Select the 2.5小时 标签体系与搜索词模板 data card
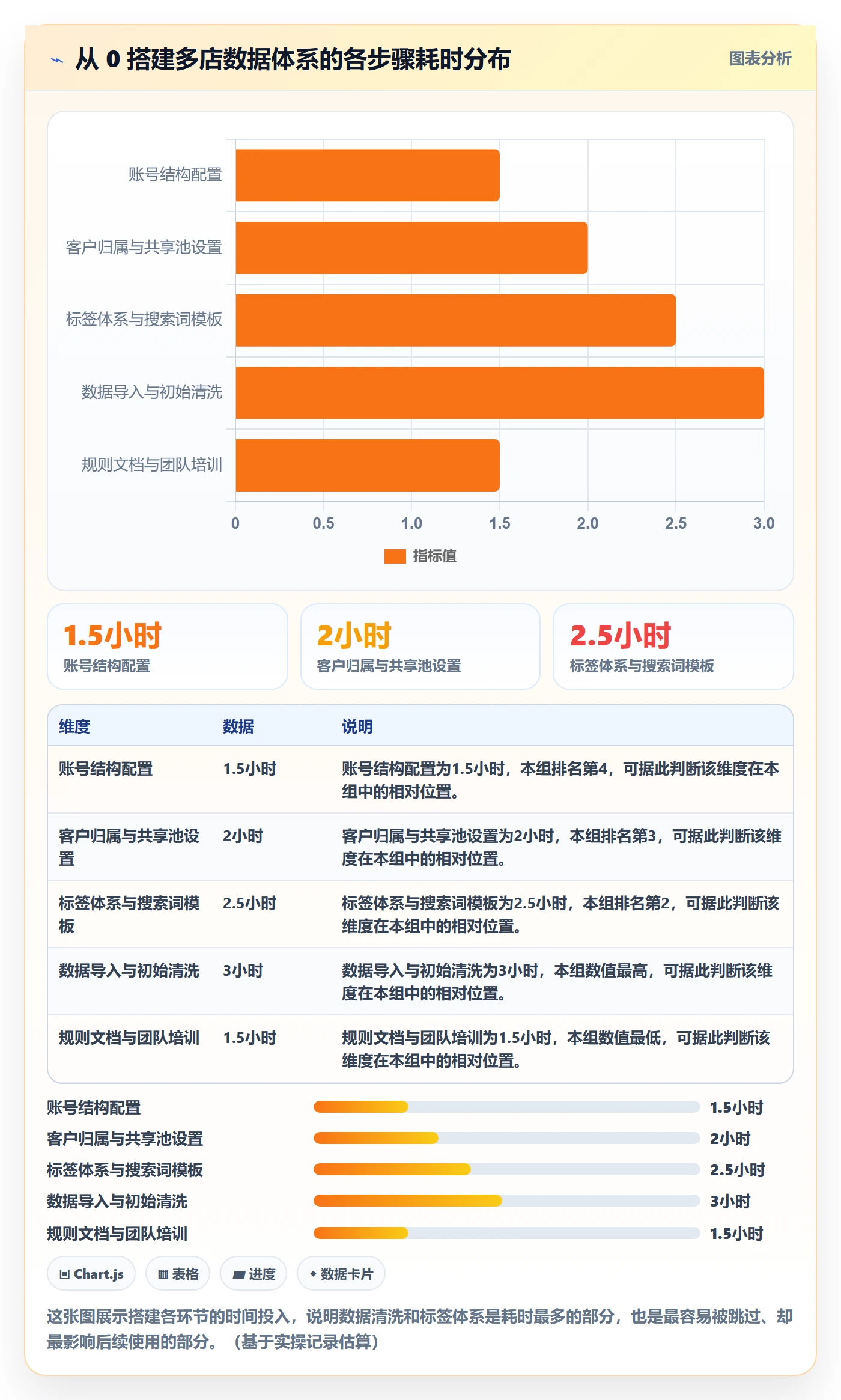 pyautogui.click(x=673, y=647)
